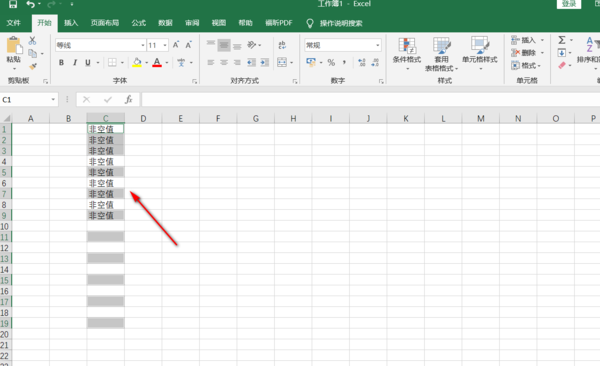
Task: Switch to the 视图 View tab
Action: coord(219,23)
